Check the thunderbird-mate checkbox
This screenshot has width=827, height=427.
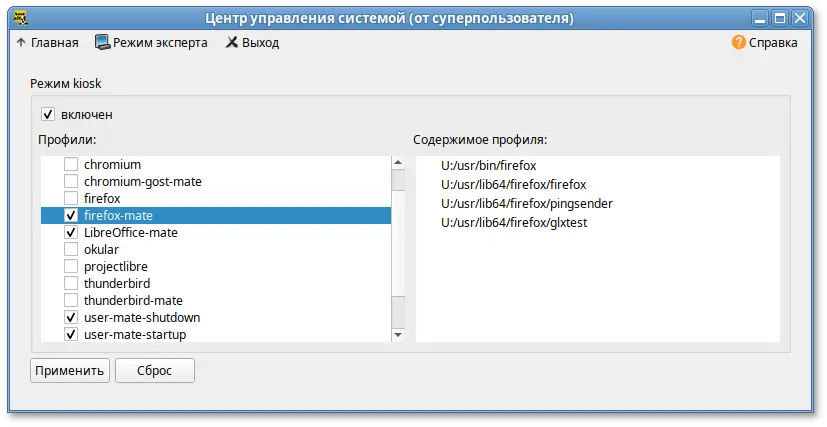pos(71,300)
